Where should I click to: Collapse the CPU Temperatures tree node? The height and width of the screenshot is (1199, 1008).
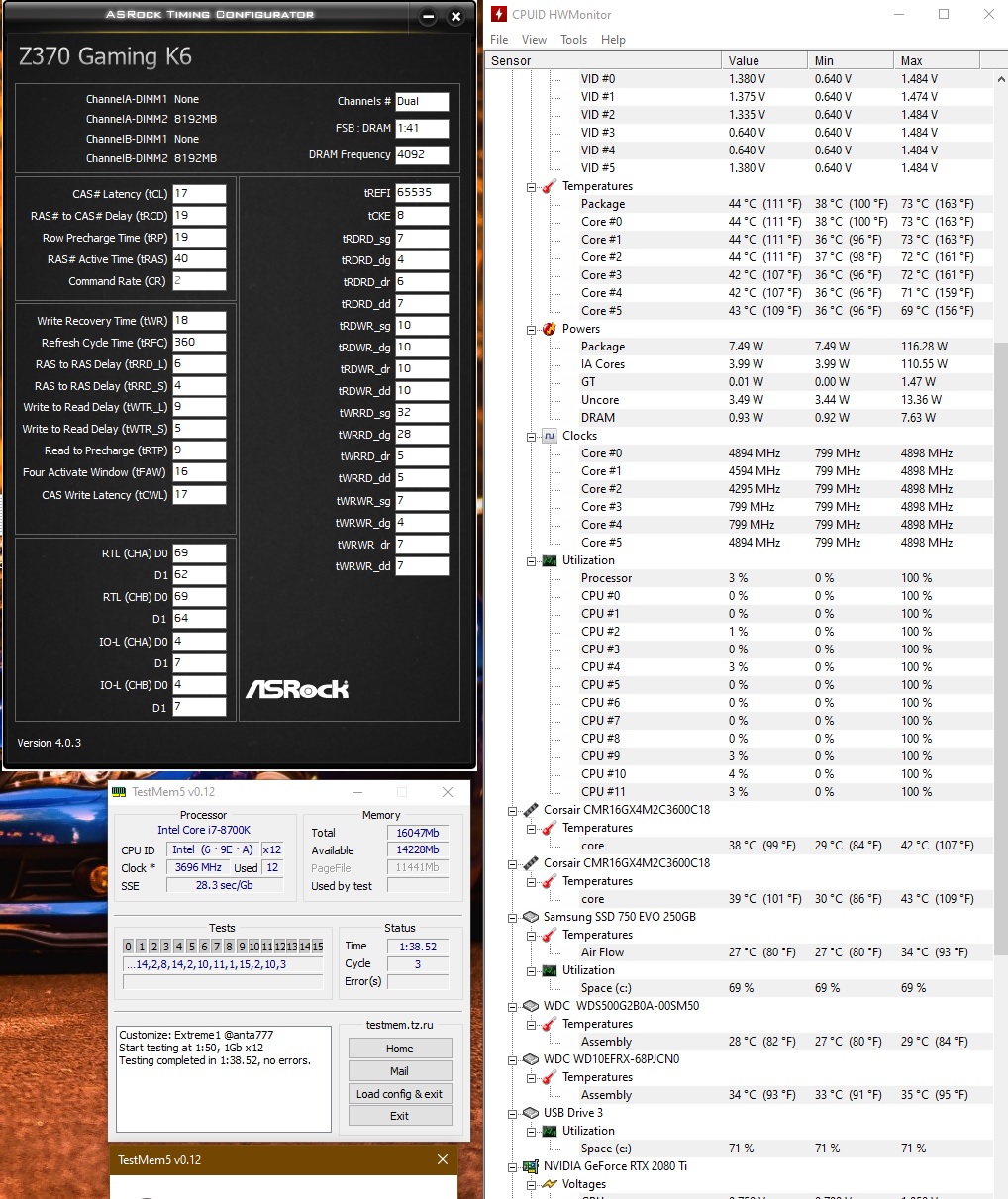(532, 186)
